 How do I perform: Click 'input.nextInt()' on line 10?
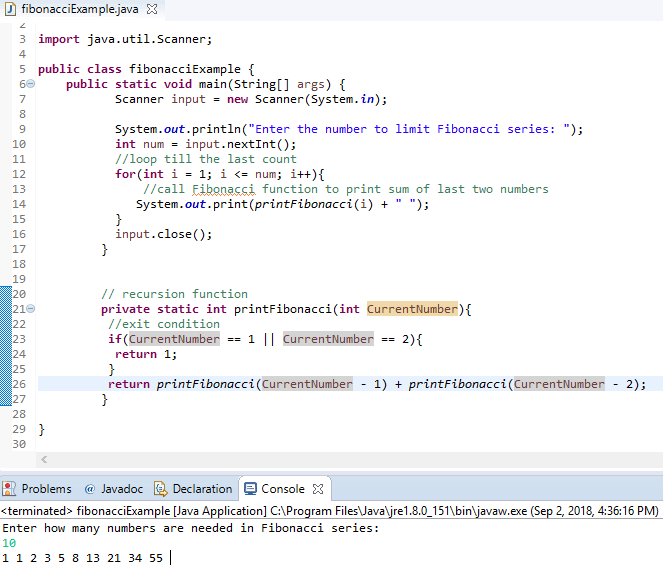pos(237,144)
